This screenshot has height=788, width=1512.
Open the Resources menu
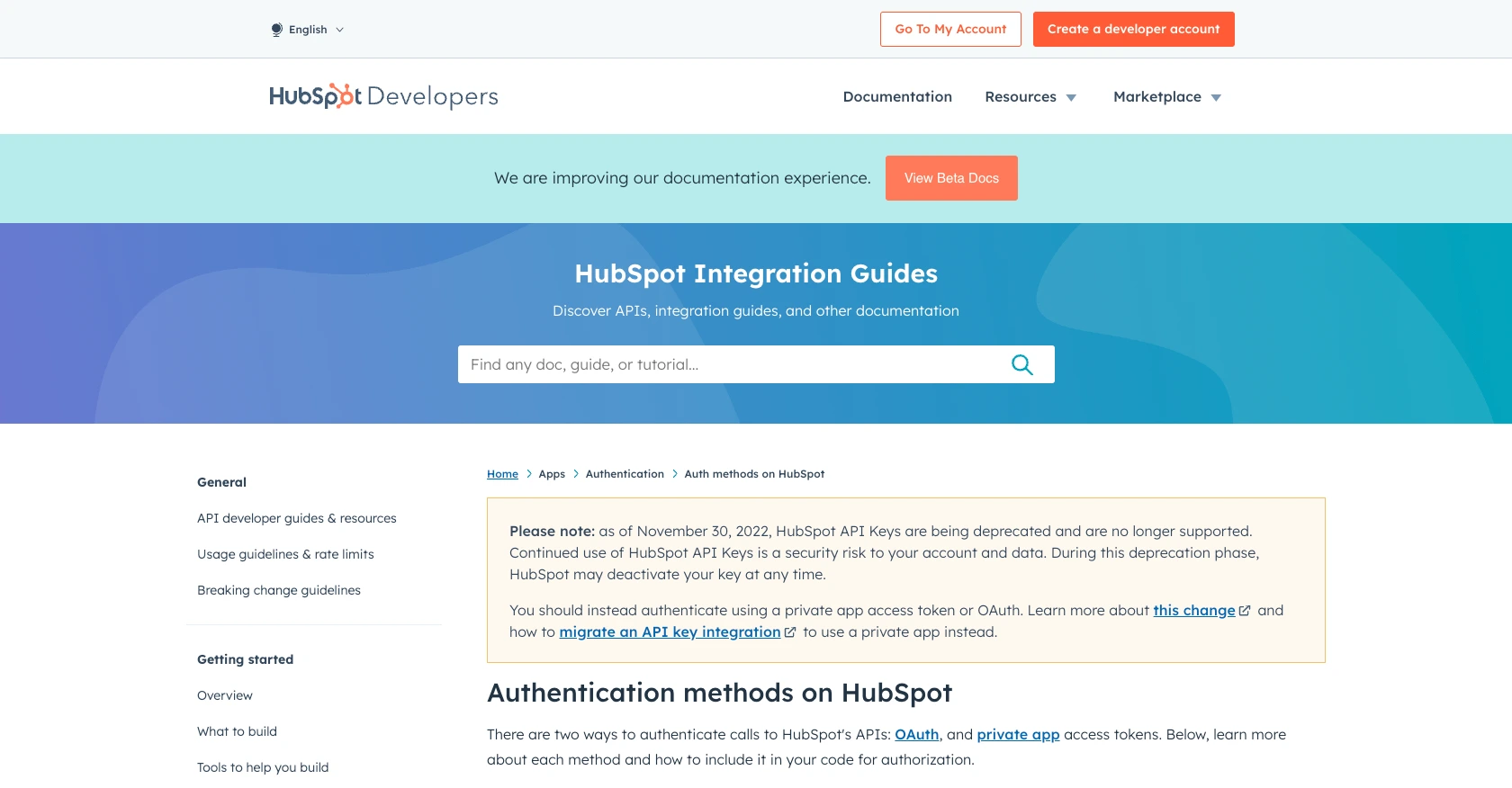coord(1021,96)
